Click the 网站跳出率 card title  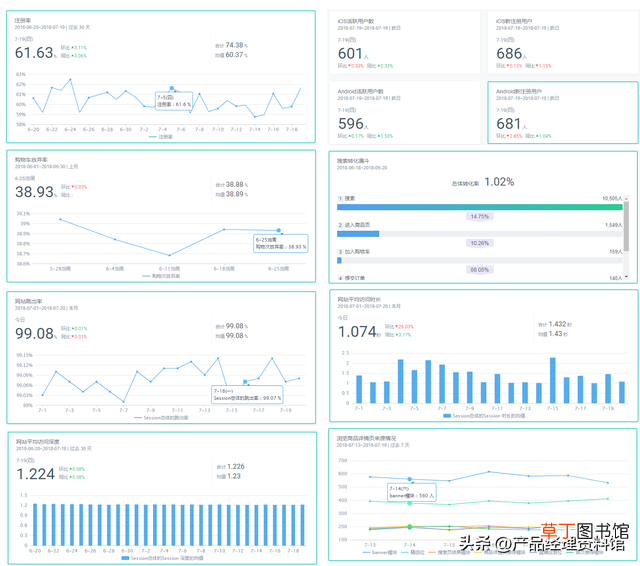coord(29,301)
